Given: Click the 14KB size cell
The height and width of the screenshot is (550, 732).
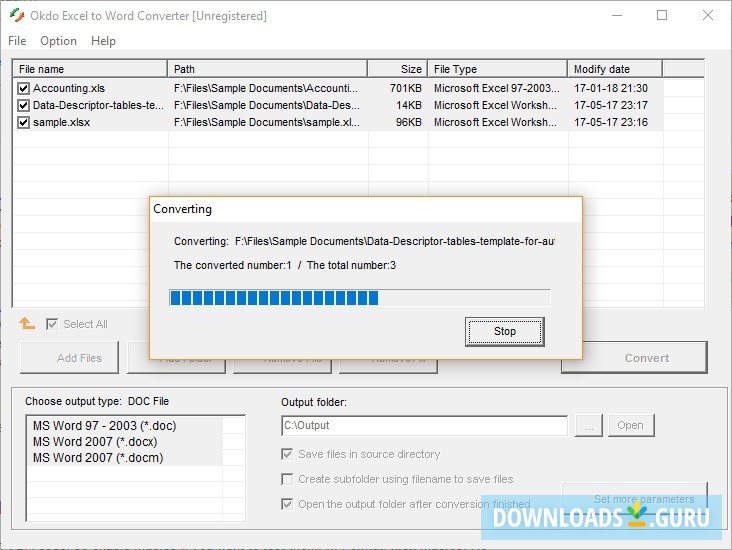Looking at the screenshot, I should 408,105.
